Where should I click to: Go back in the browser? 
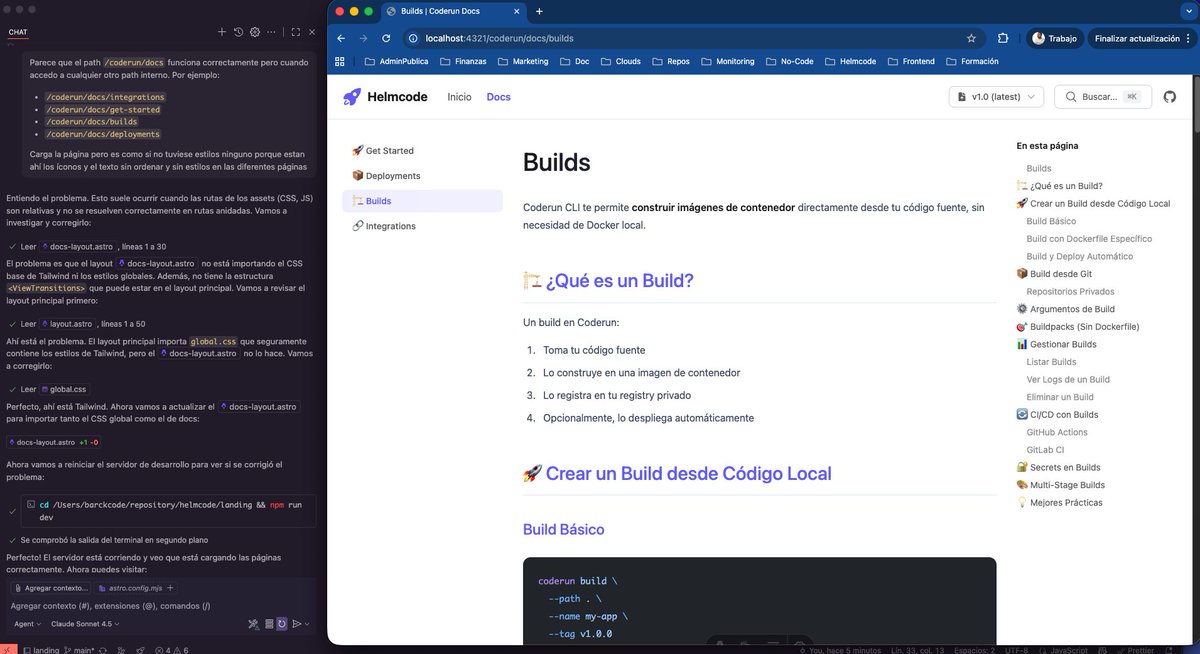click(x=341, y=38)
